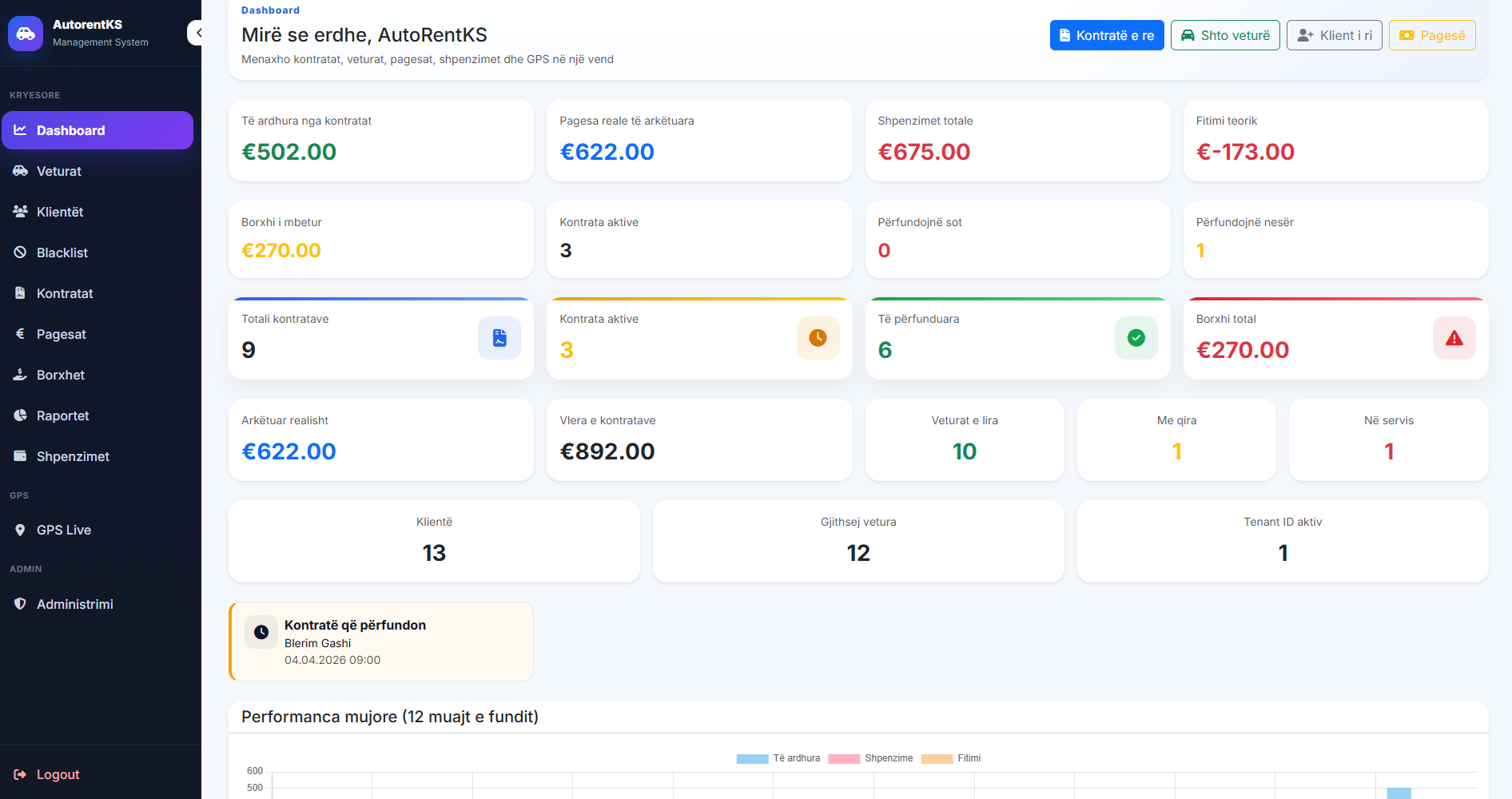Click the Logout icon
Viewport: 1512px width, 799px height.
20,774
